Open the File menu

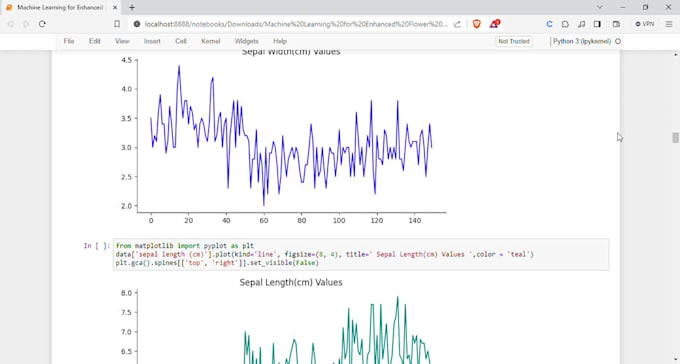[x=69, y=41]
